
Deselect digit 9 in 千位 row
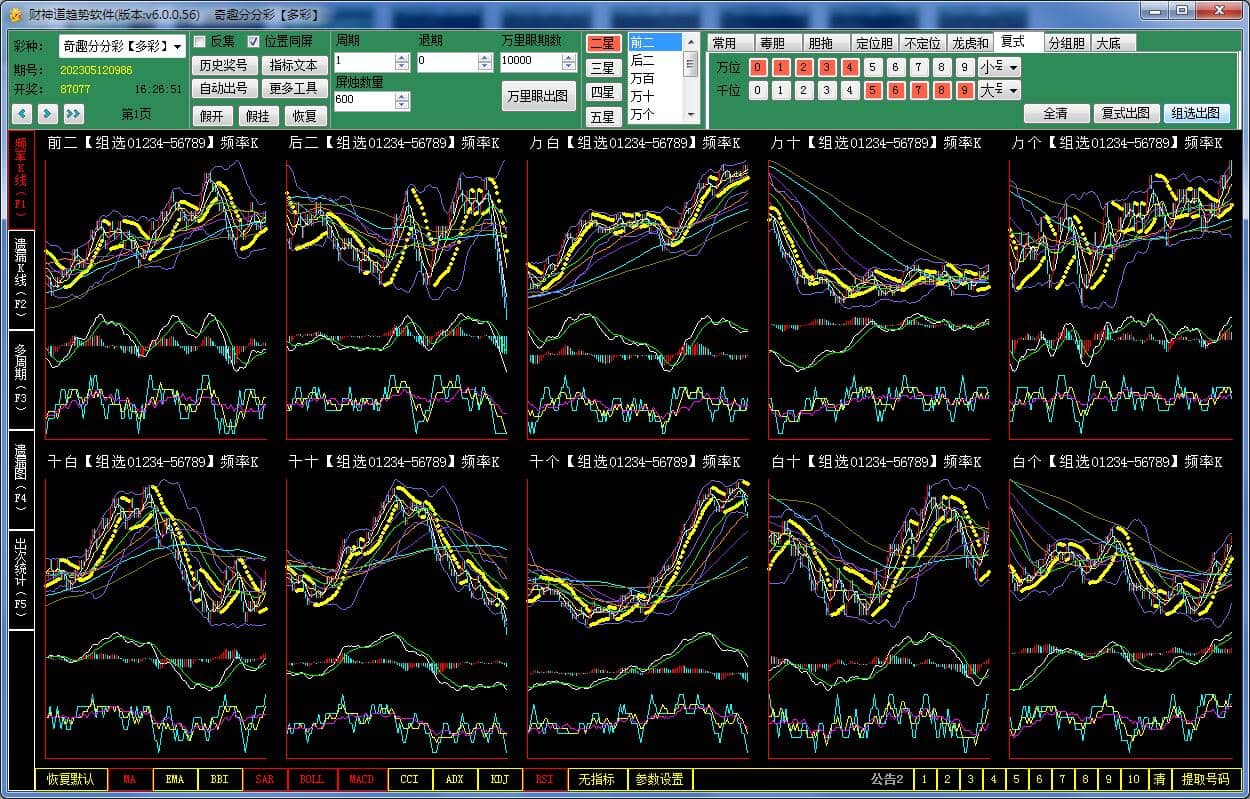(x=964, y=90)
